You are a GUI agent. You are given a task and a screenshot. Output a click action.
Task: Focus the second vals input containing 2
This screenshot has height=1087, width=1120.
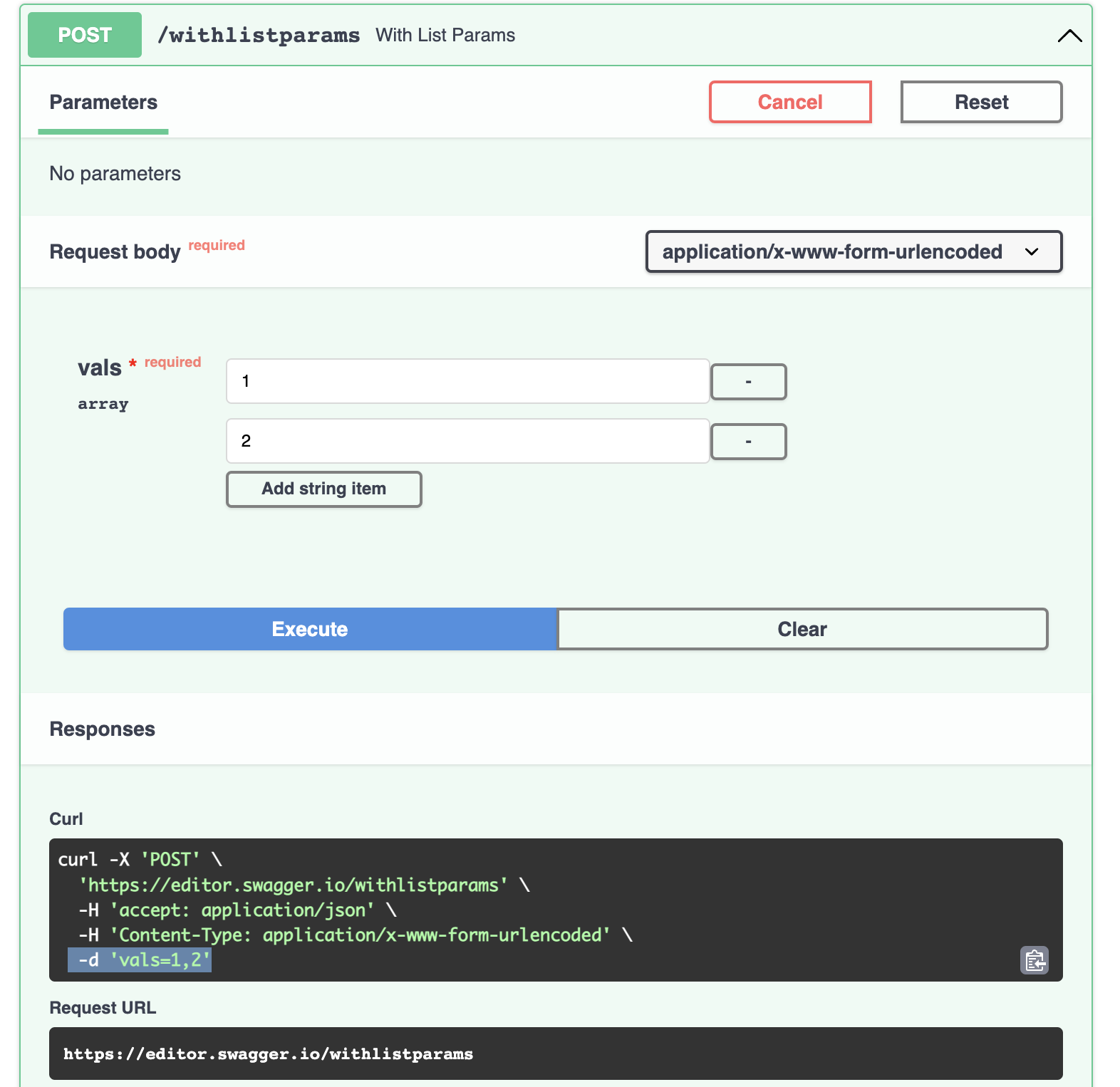click(x=467, y=441)
